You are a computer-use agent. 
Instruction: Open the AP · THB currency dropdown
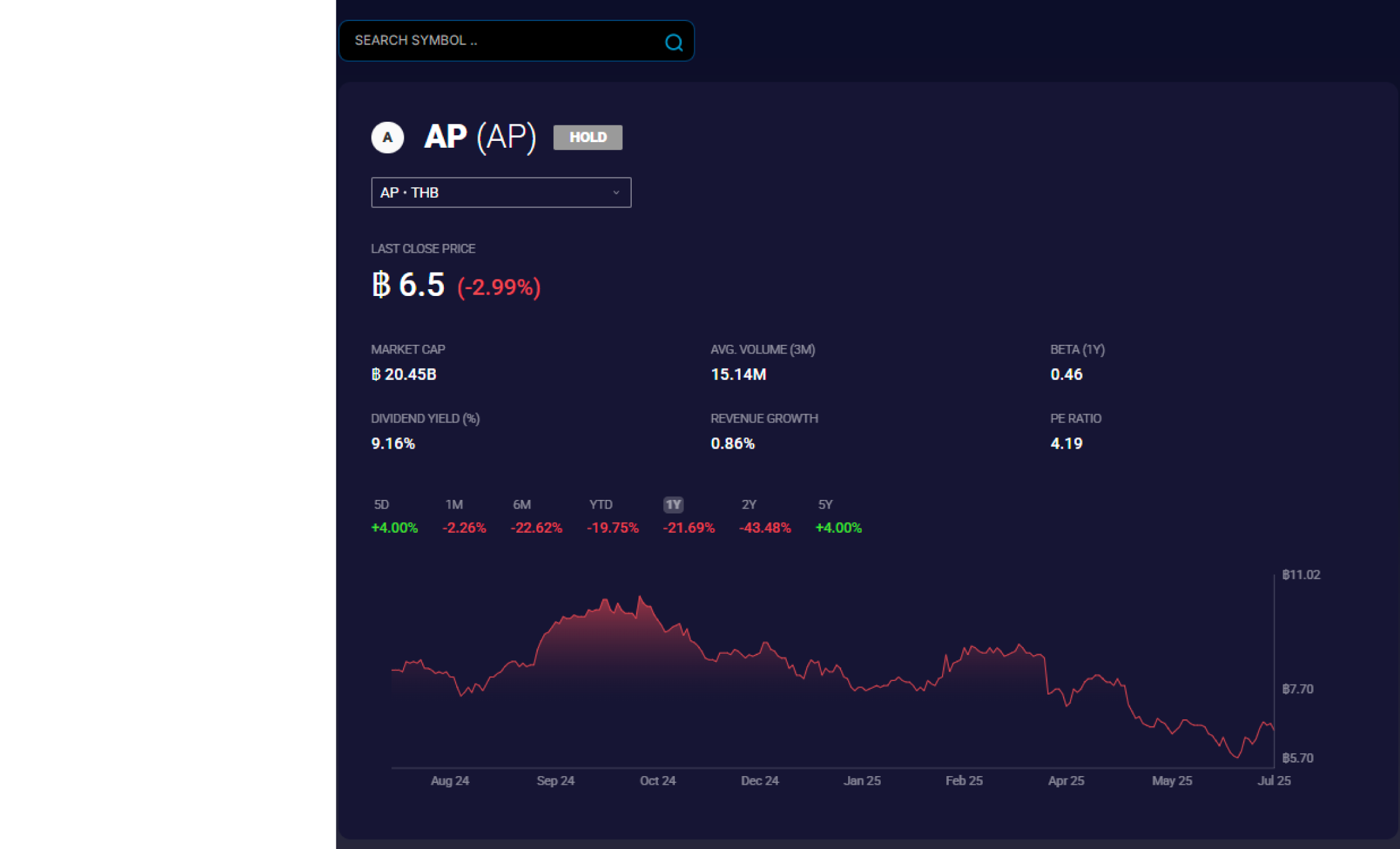pyautogui.click(x=500, y=193)
